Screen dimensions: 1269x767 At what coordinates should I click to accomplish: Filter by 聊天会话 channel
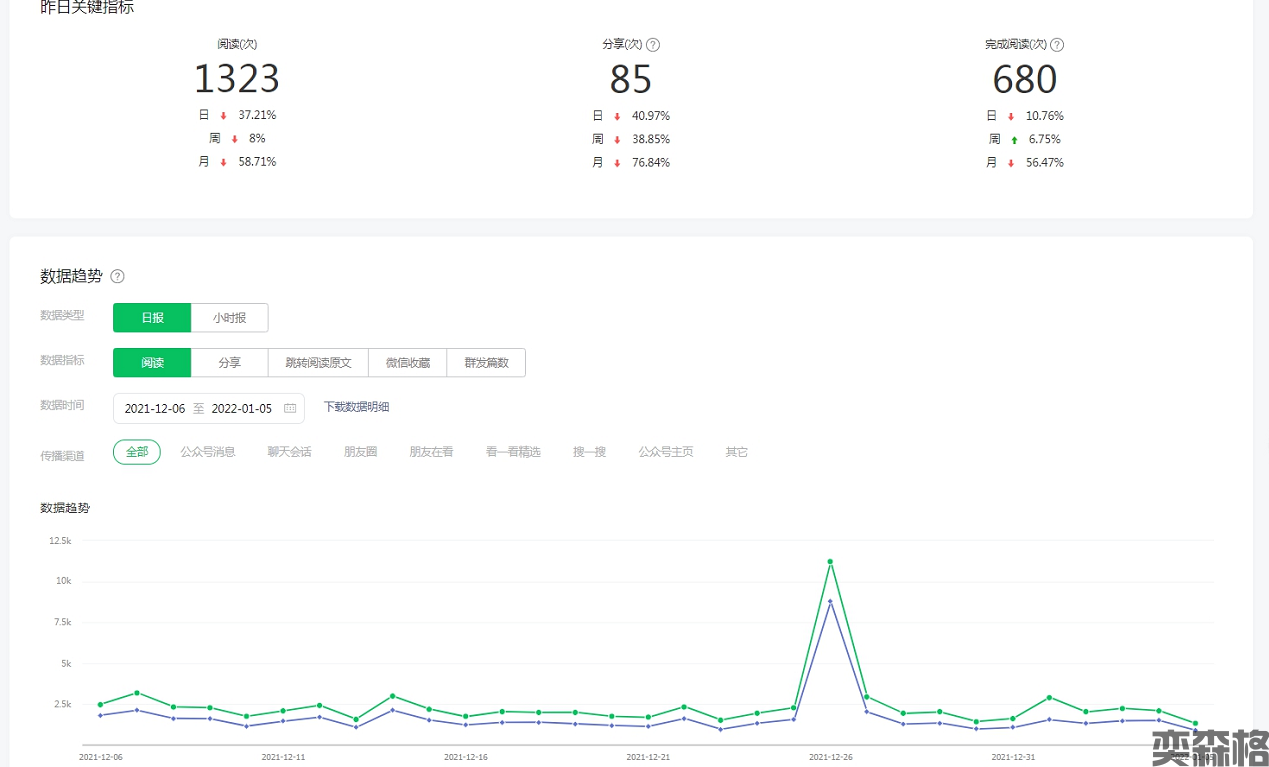tap(289, 452)
